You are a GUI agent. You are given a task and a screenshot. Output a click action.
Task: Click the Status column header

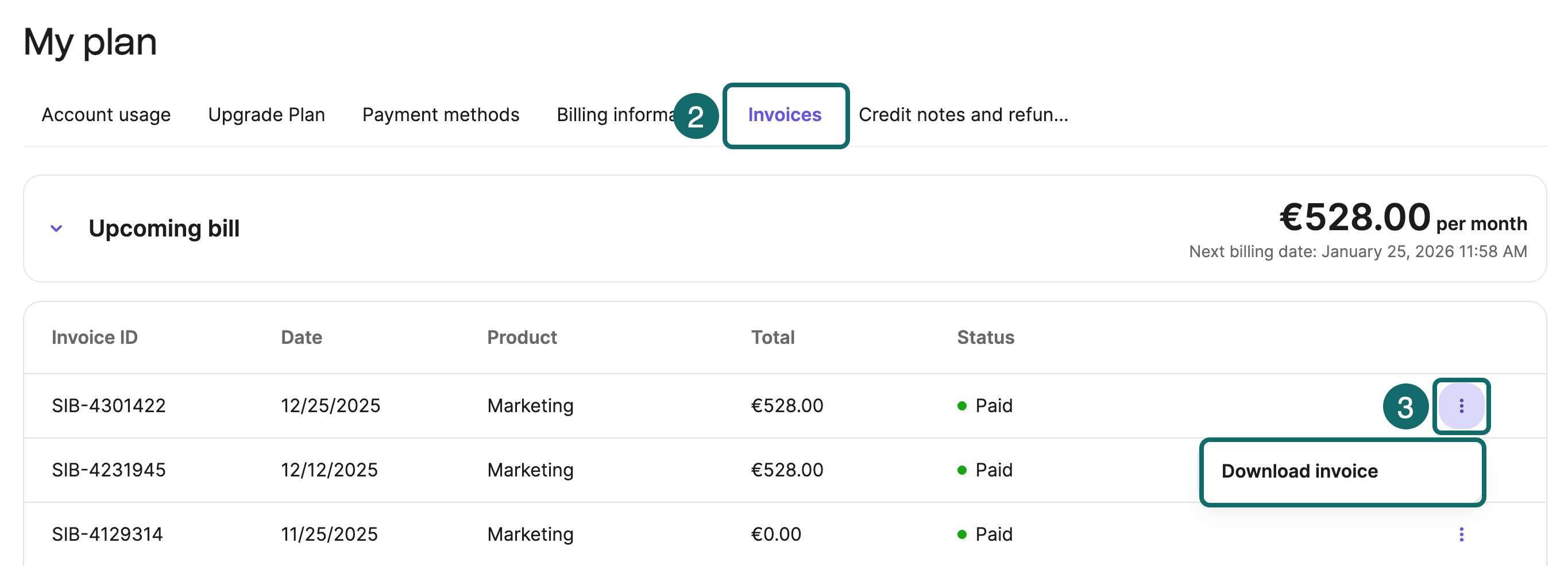985,337
